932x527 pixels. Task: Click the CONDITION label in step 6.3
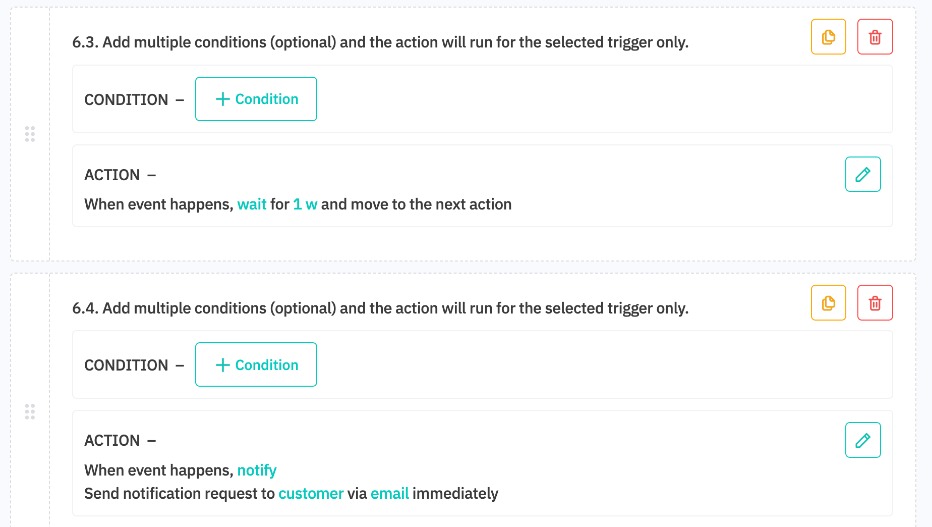(126, 100)
